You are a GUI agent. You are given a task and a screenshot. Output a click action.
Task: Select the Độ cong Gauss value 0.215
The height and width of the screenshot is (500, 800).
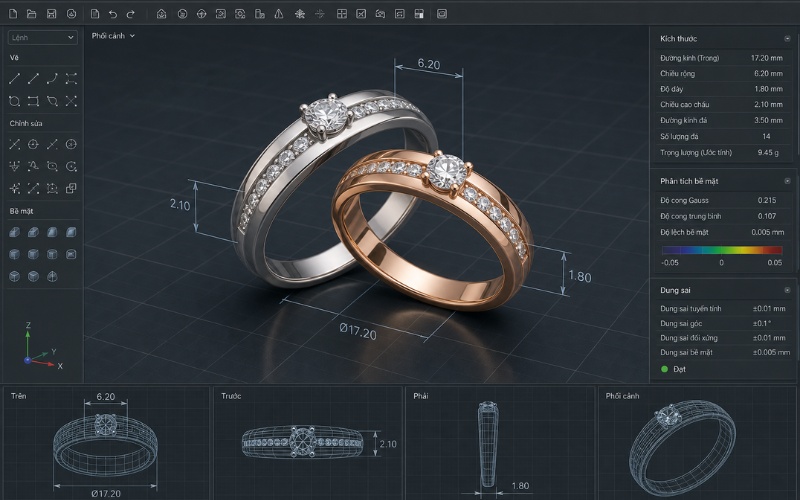point(767,201)
